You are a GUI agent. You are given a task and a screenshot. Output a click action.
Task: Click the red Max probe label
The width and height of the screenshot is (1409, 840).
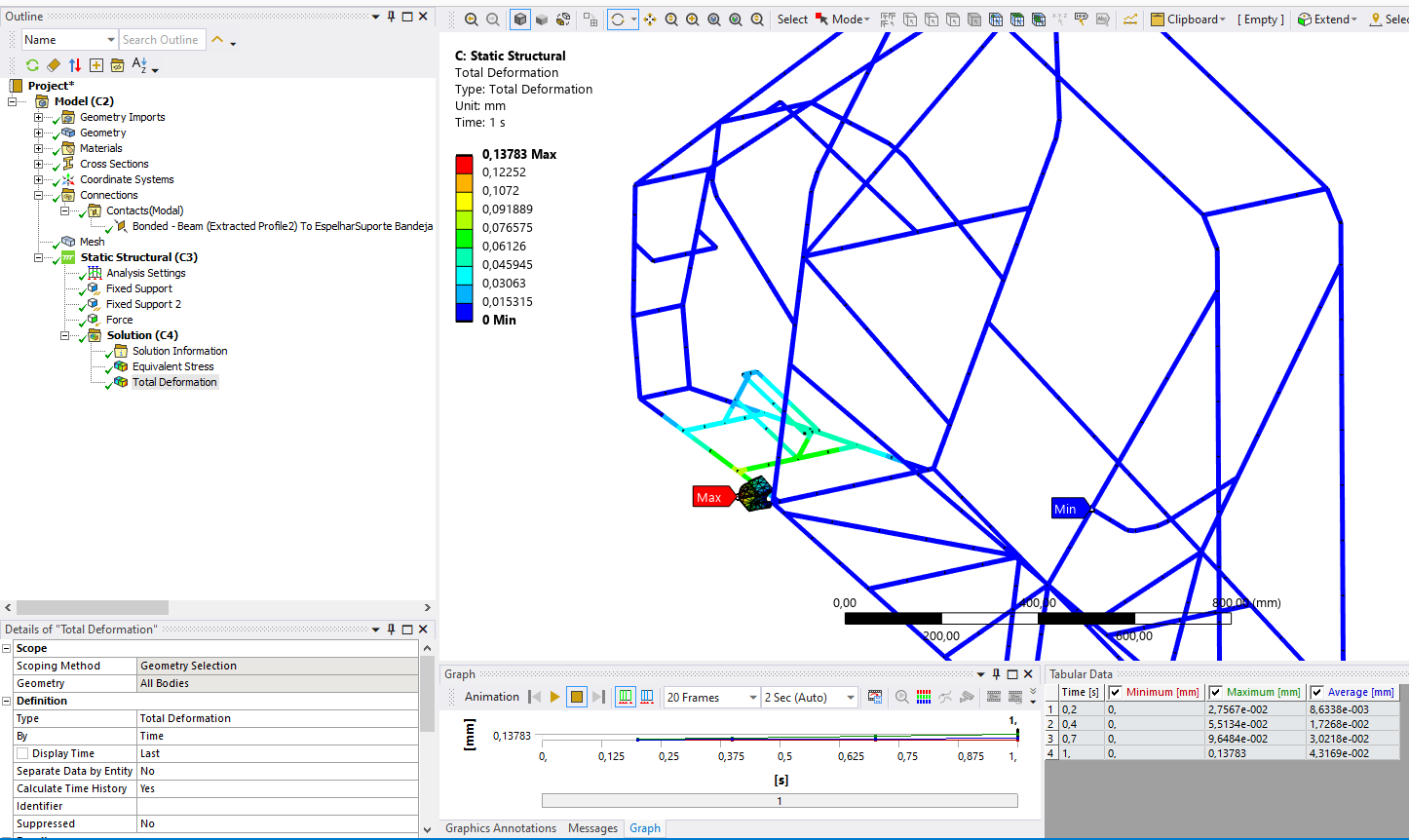coord(712,497)
